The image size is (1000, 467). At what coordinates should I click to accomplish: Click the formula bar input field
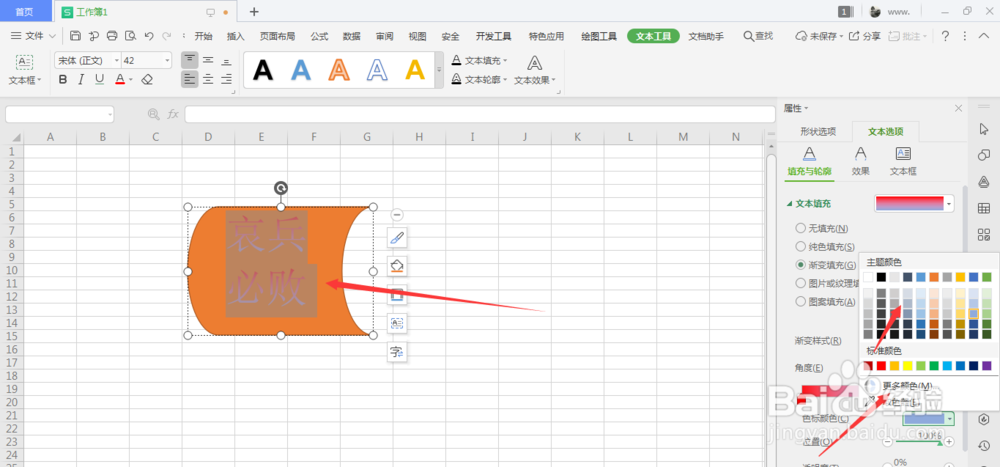tap(480, 114)
